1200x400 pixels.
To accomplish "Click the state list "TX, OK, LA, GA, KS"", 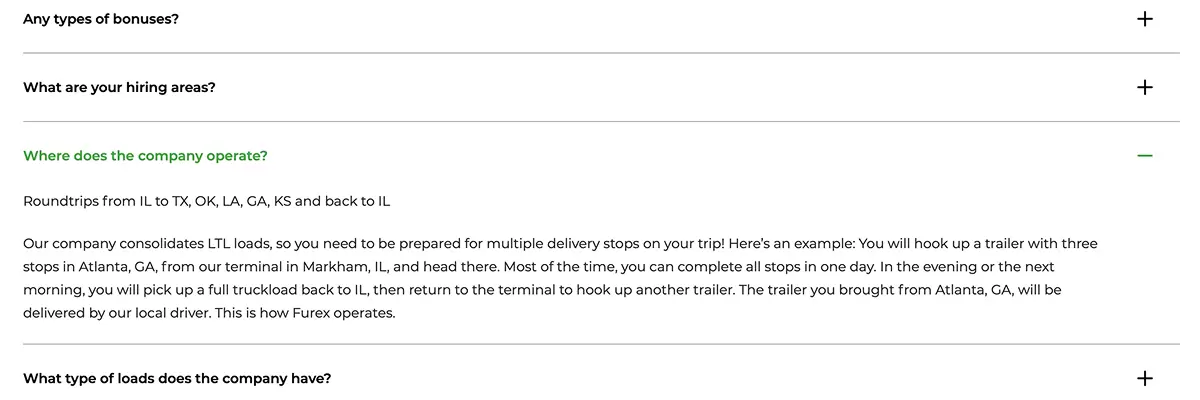I will (231, 201).
